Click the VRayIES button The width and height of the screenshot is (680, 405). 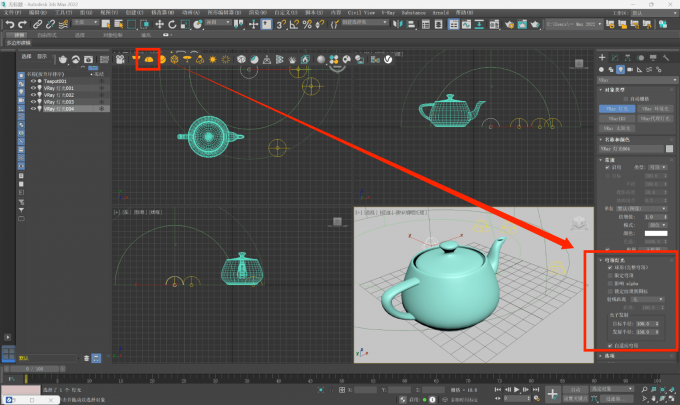coord(617,118)
